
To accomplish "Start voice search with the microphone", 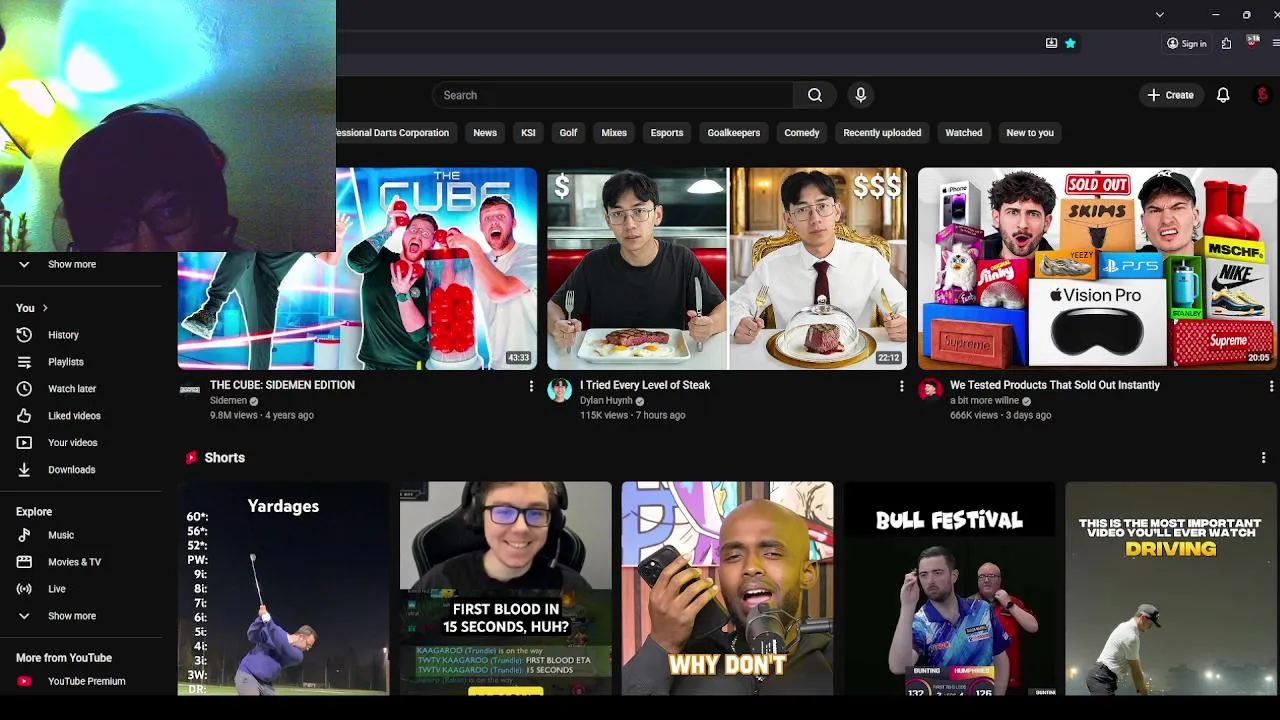I will click(860, 95).
